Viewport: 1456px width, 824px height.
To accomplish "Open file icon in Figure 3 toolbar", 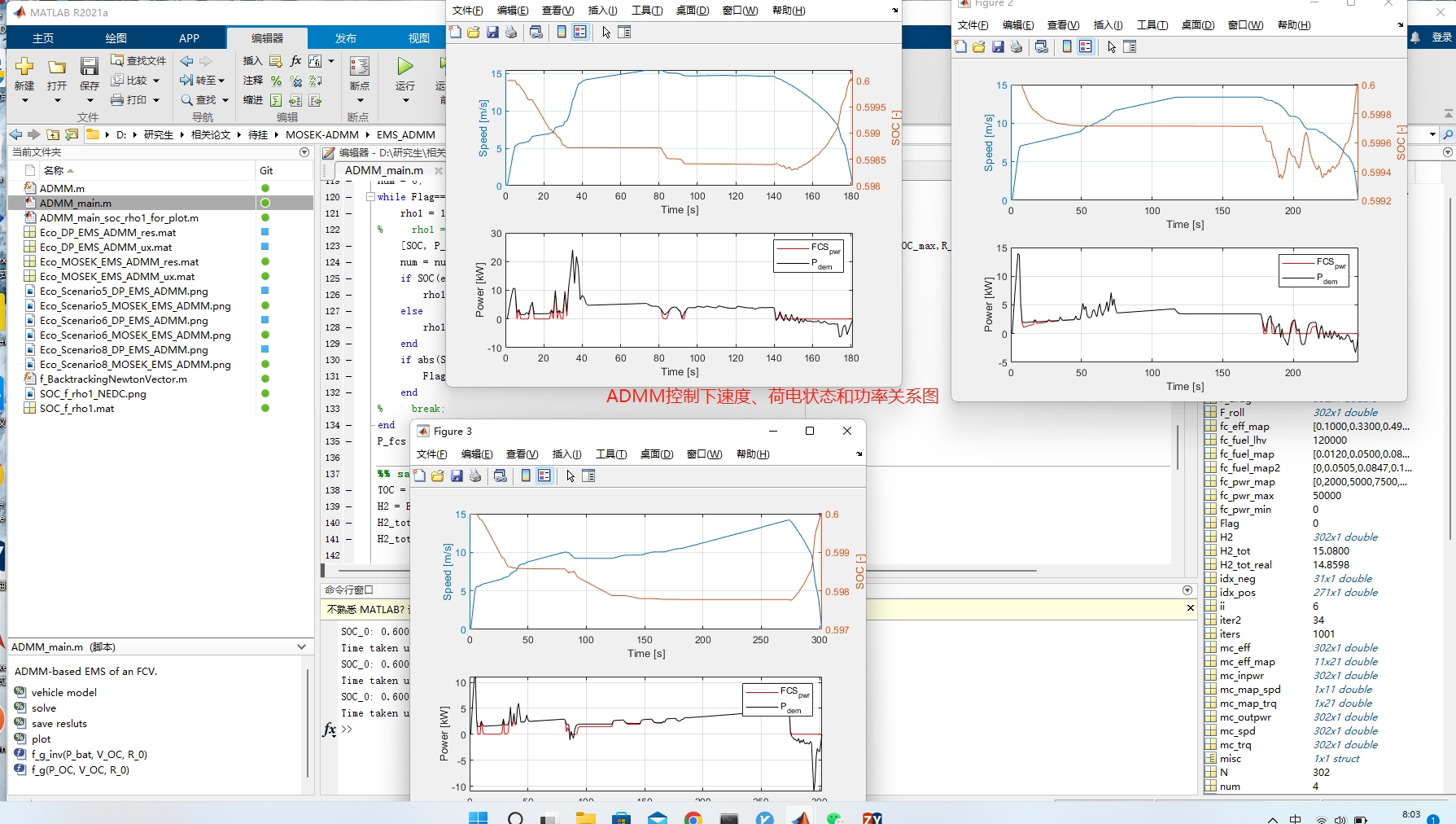I will 438,476.
